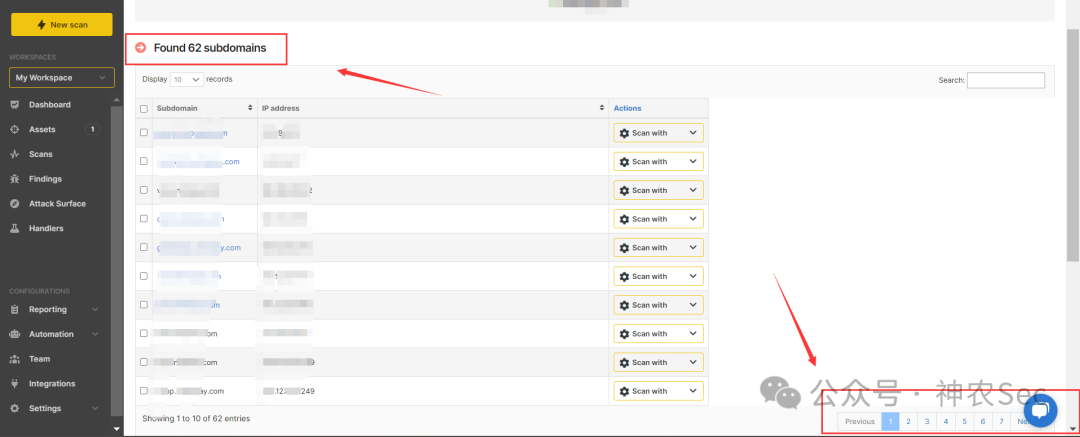The width and height of the screenshot is (1080, 437).
Task: Expand the Settings chevron
Action: click(x=95, y=409)
